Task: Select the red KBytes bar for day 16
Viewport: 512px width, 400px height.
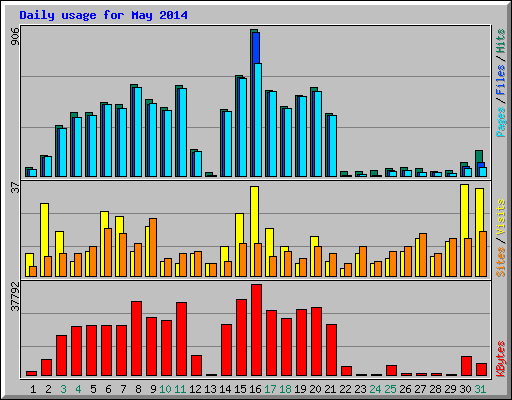Action: coord(256,330)
